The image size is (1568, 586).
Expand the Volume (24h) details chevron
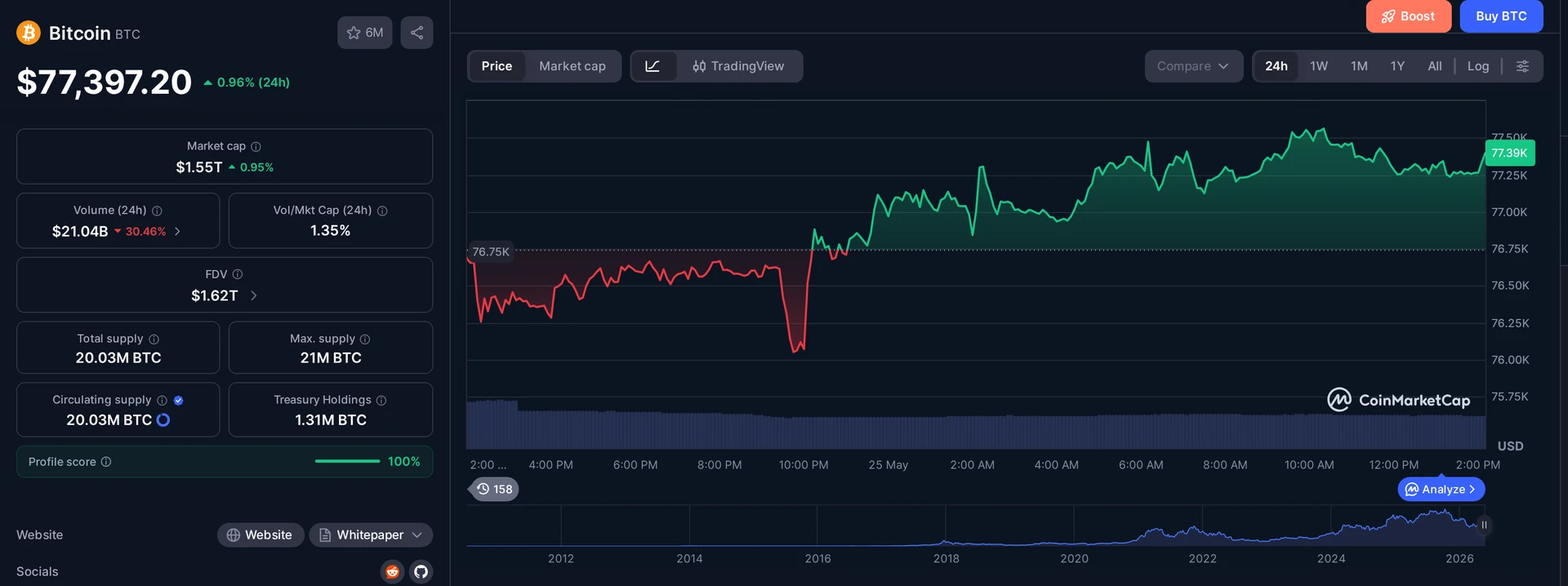point(177,232)
